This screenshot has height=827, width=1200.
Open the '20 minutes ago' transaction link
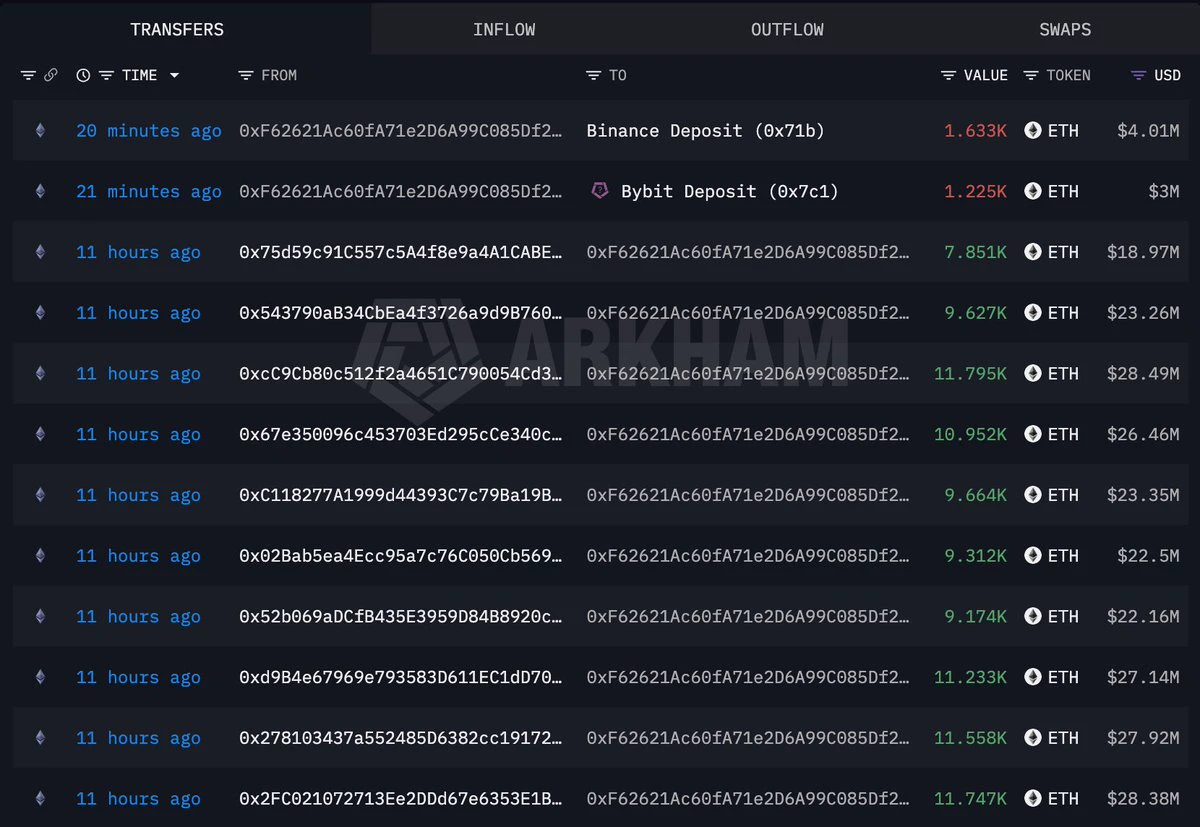click(149, 131)
